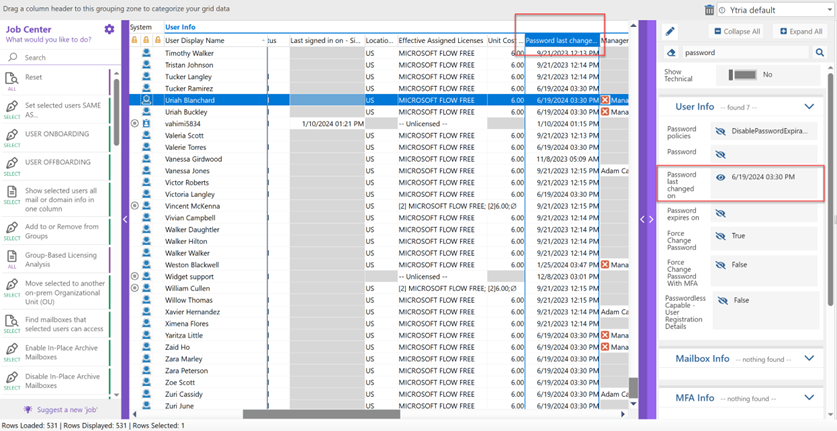
Task: Click icon for Group-Based Licensing Analysis
Action: (x=11, y=256)
